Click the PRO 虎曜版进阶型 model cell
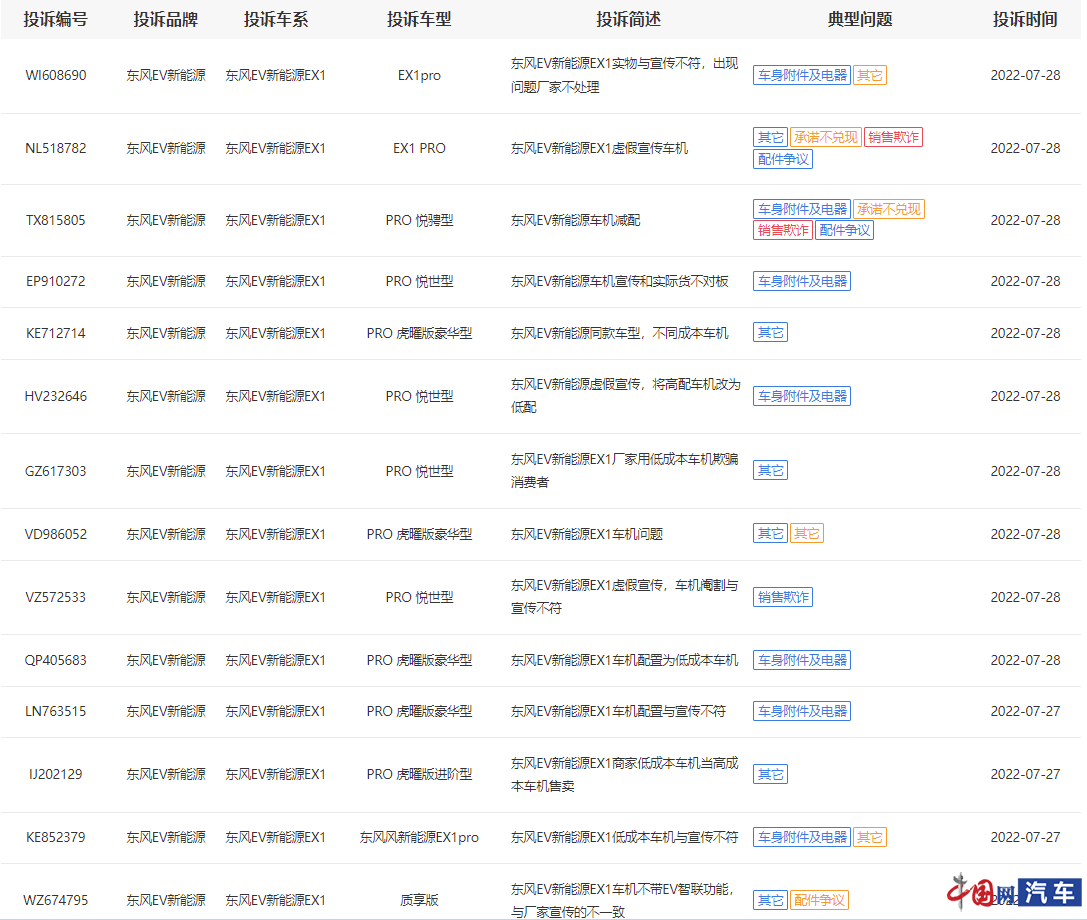The width and height of the screenshot is (1087, 920). coord(419,775)
